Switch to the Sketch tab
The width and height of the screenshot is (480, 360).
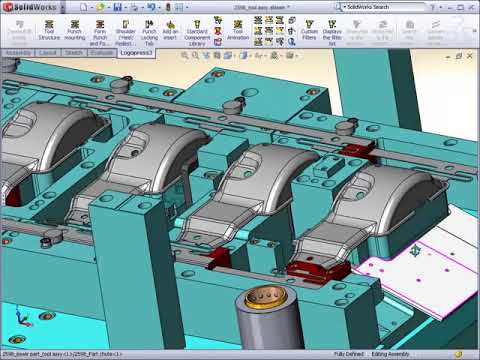coord(73,53)
